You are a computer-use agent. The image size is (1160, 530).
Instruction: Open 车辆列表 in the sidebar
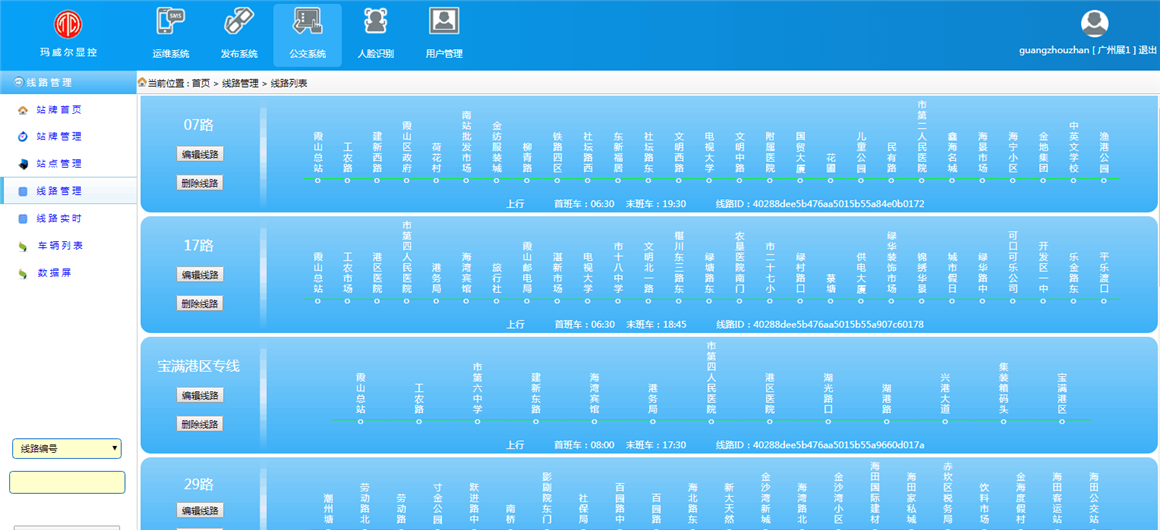tap(59, 246)
